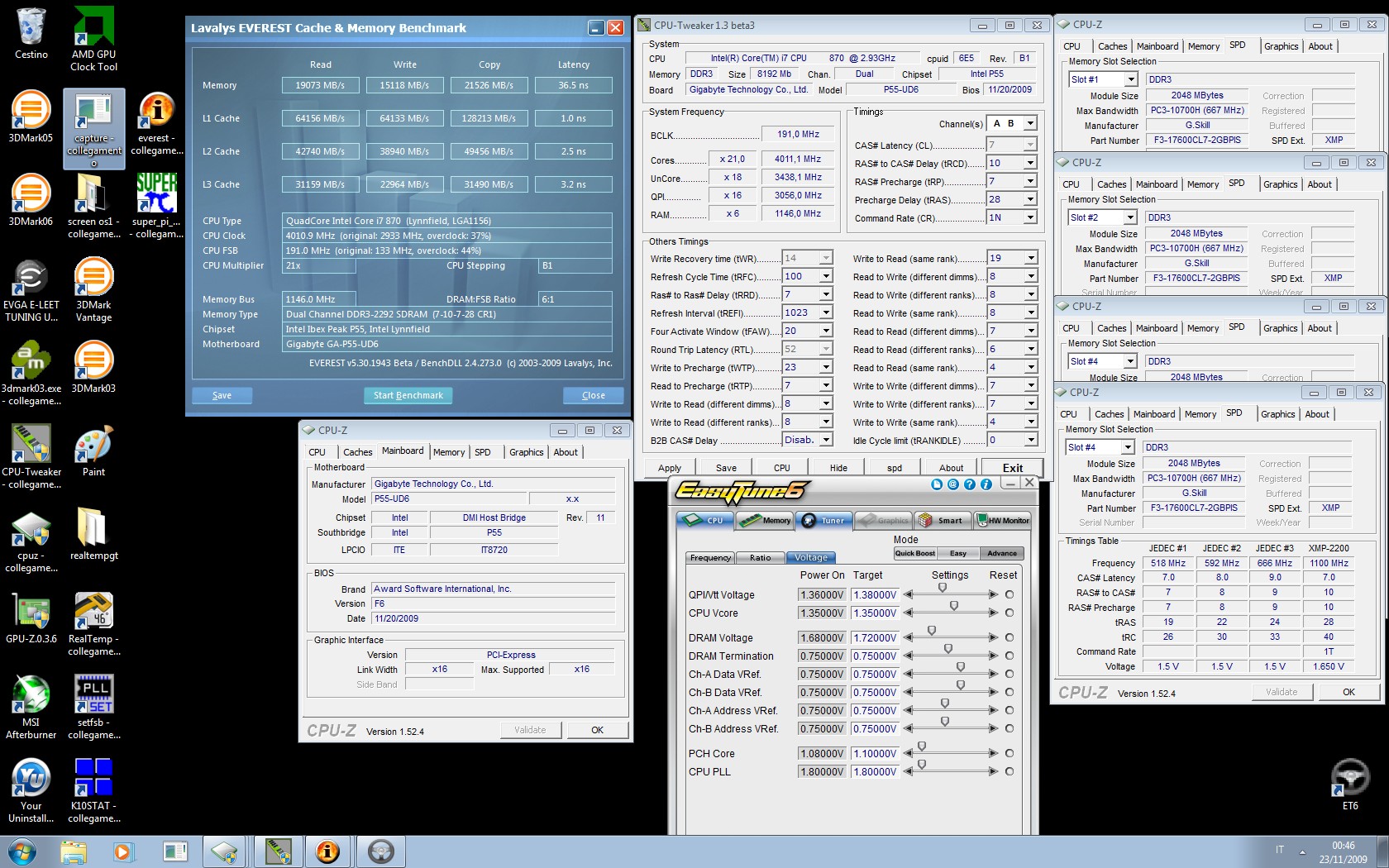Click the DRAM Voltage target value field

pyautogui.click(x=874, y=637)
